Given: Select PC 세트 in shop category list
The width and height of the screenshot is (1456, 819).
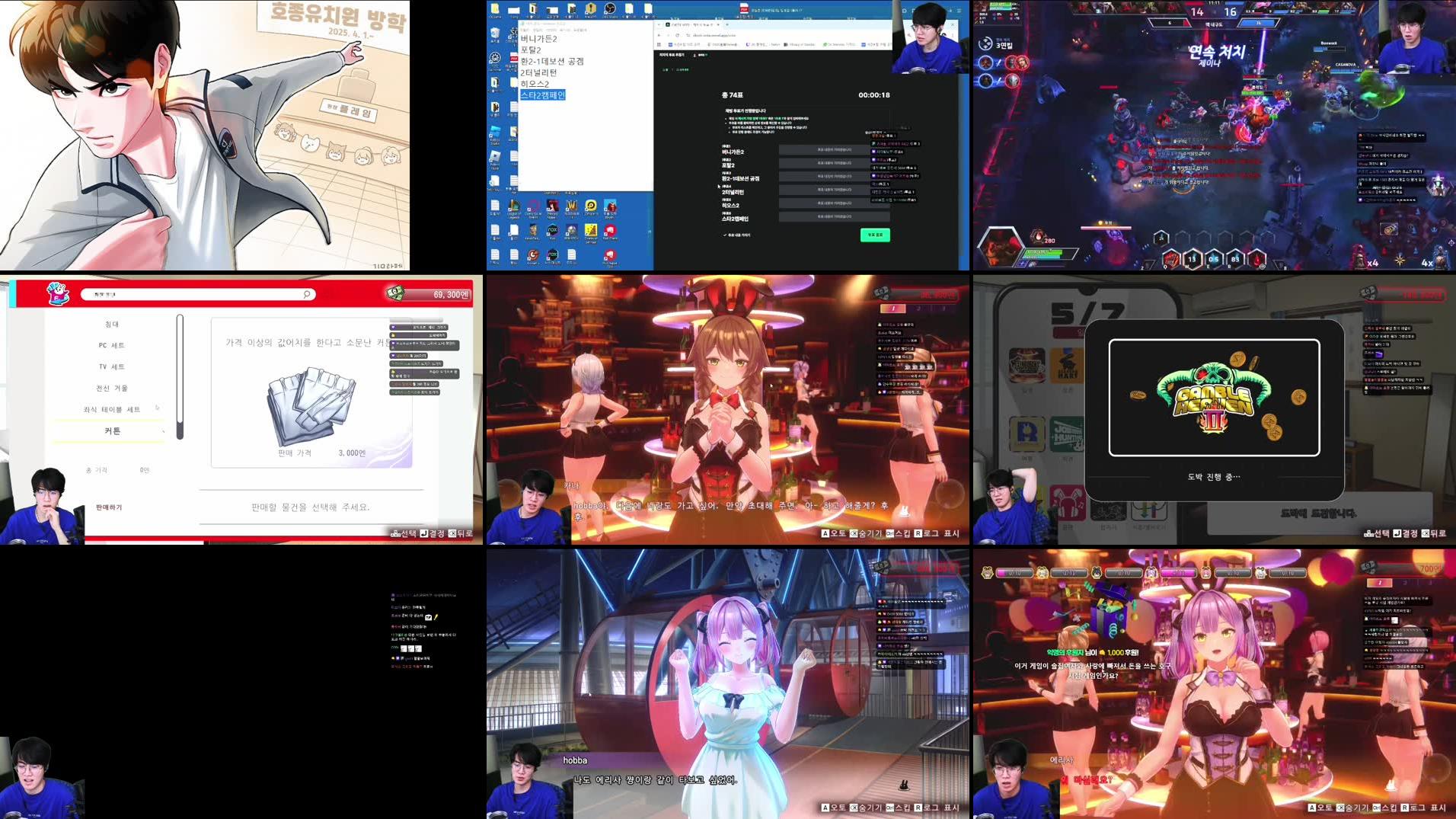Looking at the screenshot, I should tap(111, 346).
